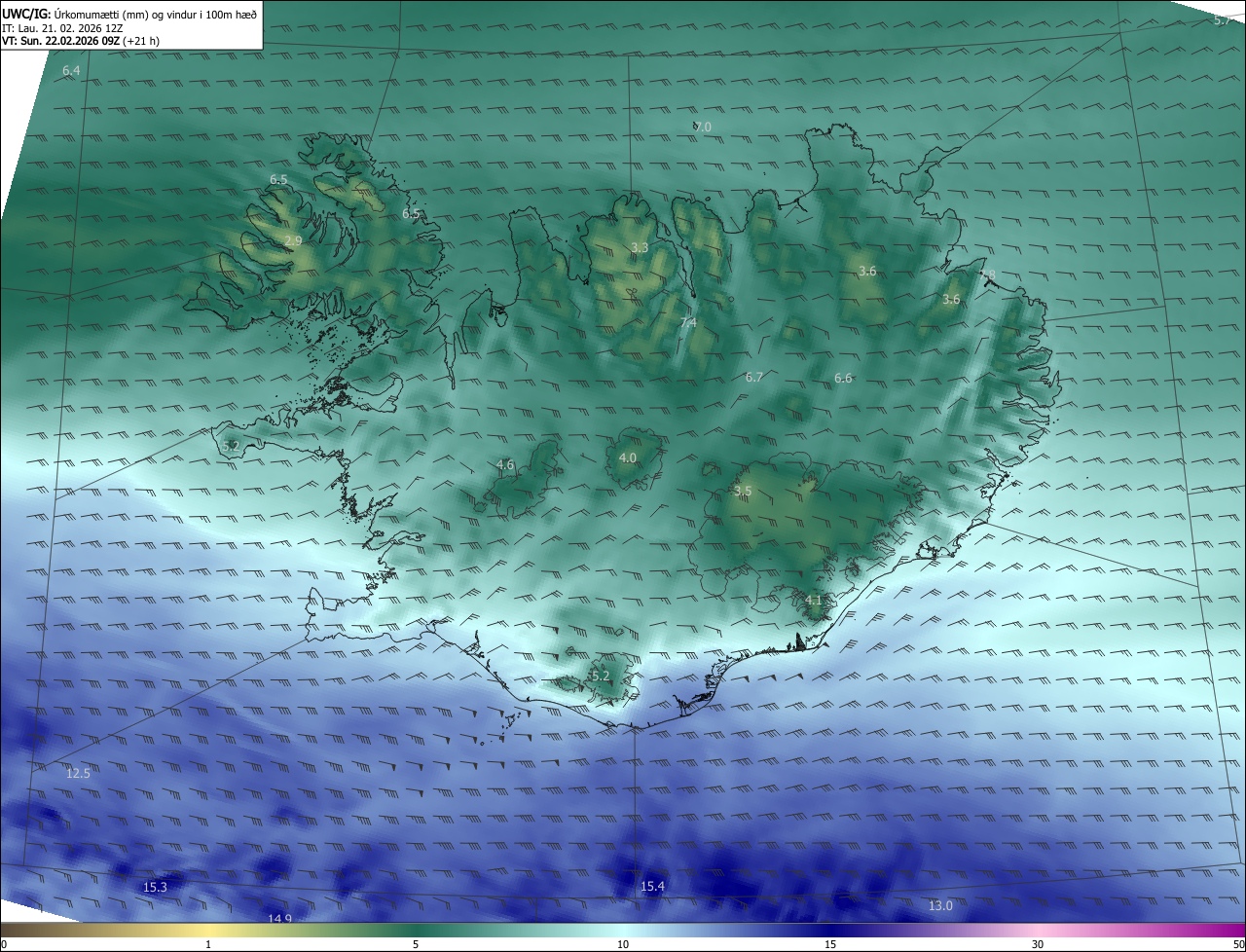Click the 'VT: Sun. 22.02.2026 09Z (+21 h)' line
This screenshot has height=952, width=1246.
point(81,41)
